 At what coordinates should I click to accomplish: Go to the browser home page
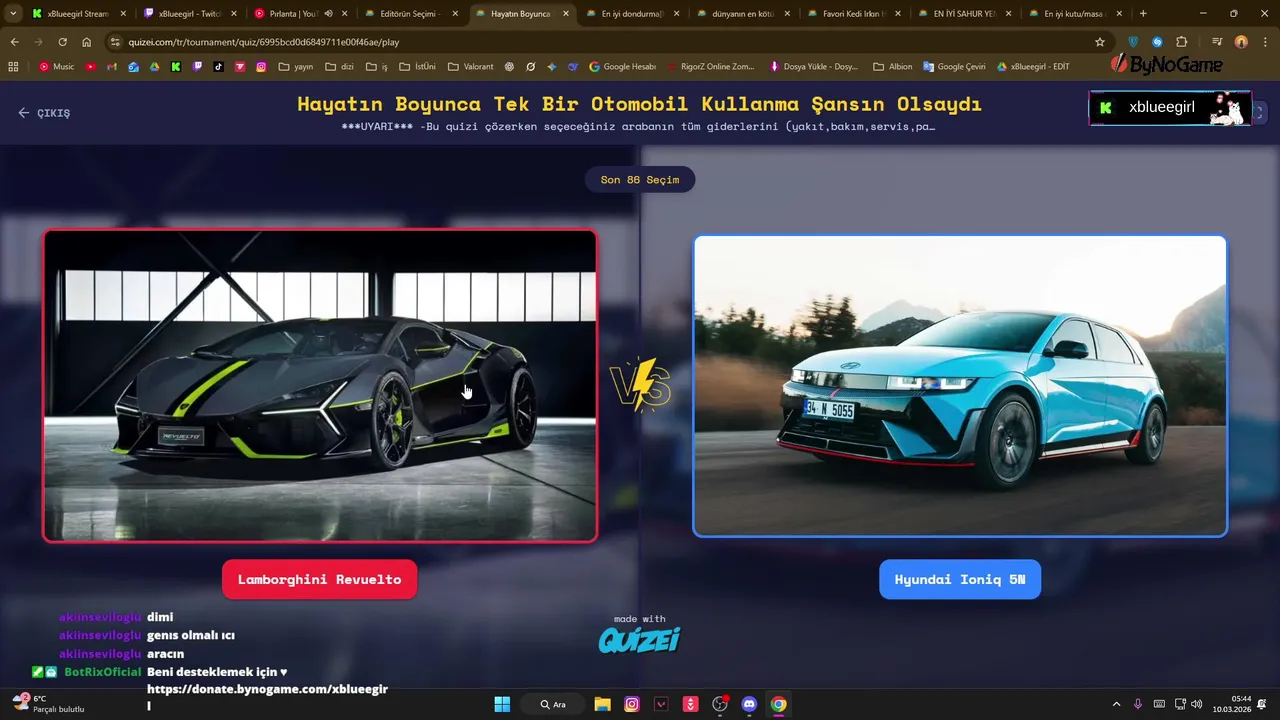[x=87, y=42]
